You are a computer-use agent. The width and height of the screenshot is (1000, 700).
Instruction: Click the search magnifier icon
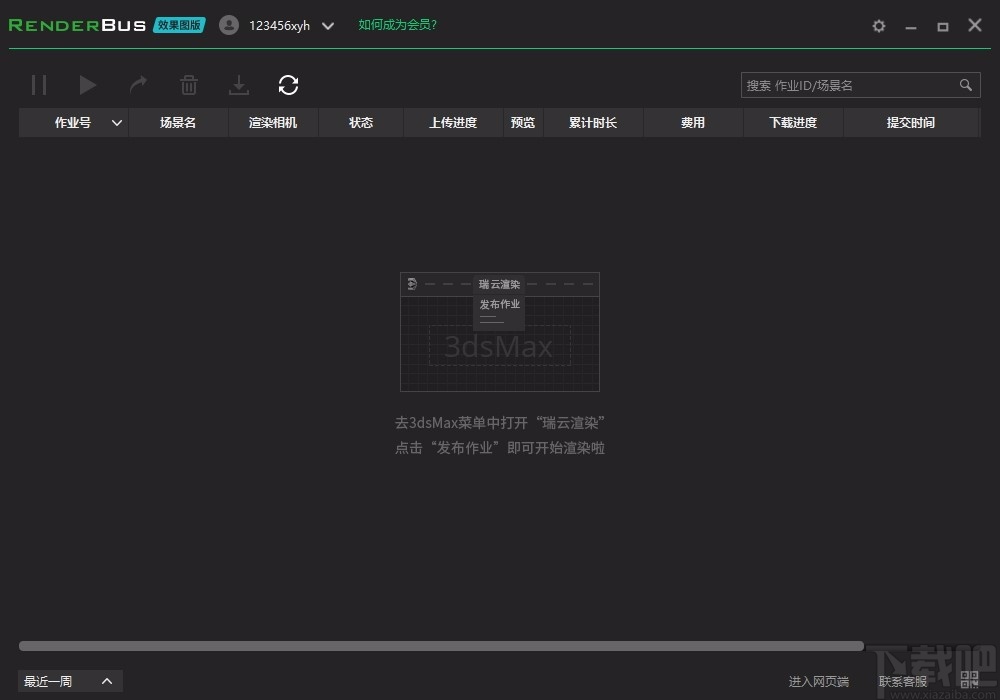point(966,85)
